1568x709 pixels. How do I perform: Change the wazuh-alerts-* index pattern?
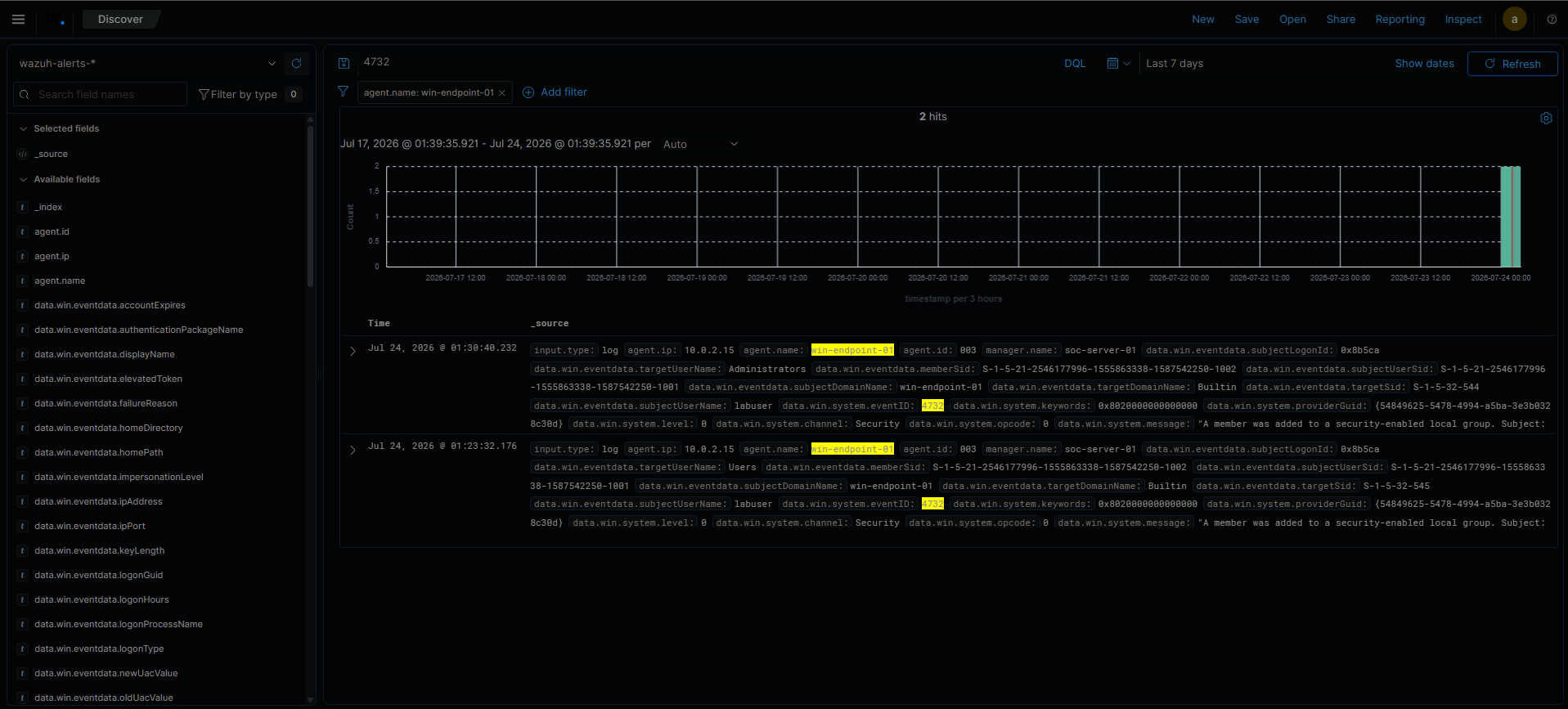coord(147,63)
